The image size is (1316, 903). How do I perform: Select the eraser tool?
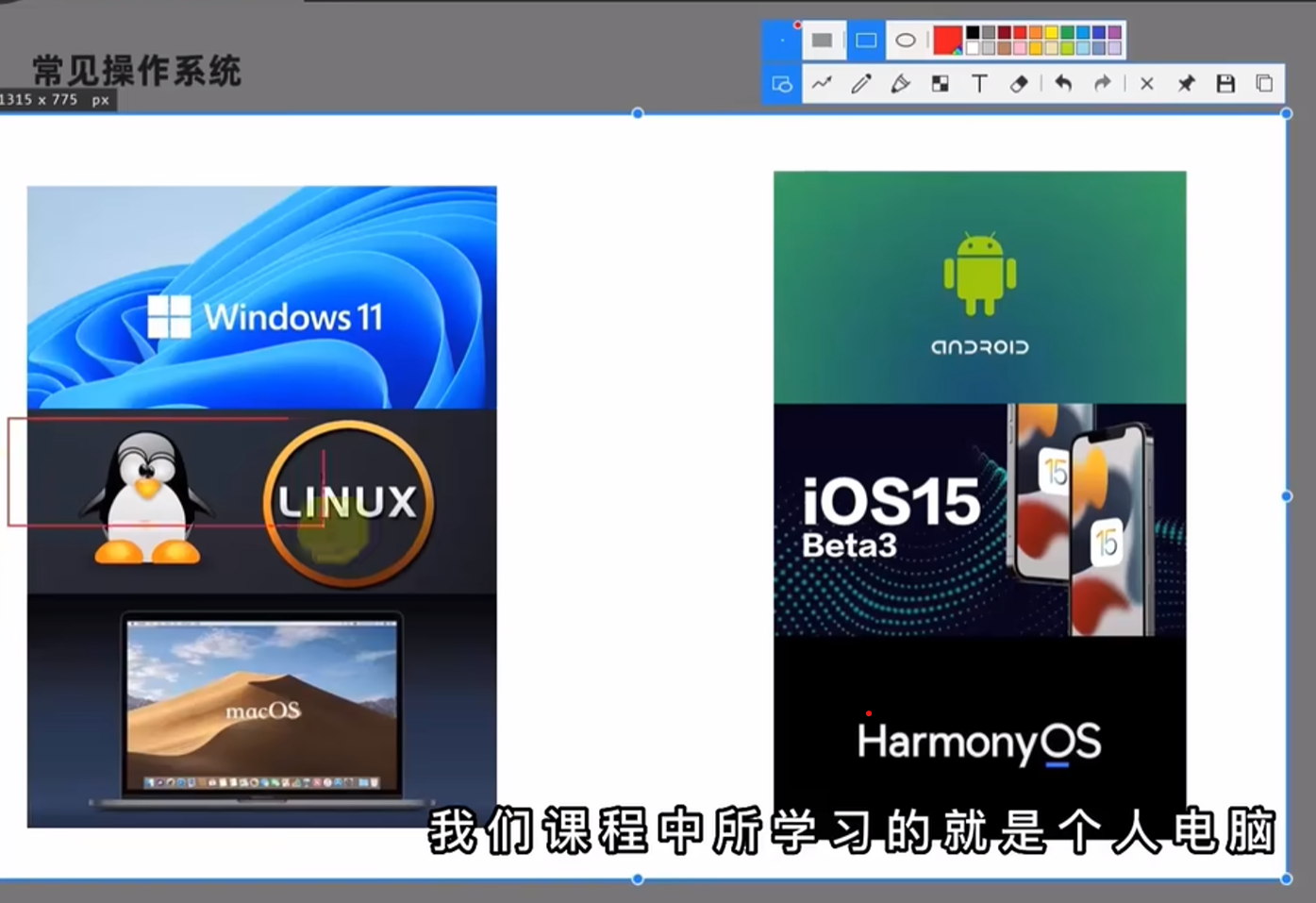point(1019,84)
